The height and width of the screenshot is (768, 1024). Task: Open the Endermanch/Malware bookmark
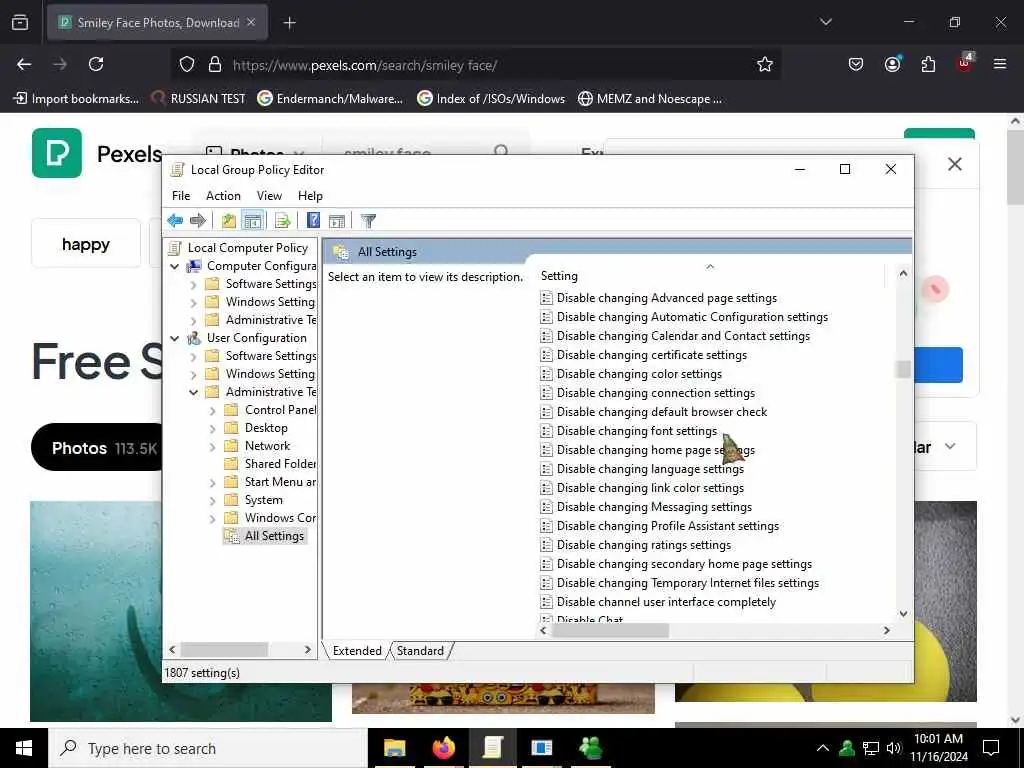[x=330, y=99]
